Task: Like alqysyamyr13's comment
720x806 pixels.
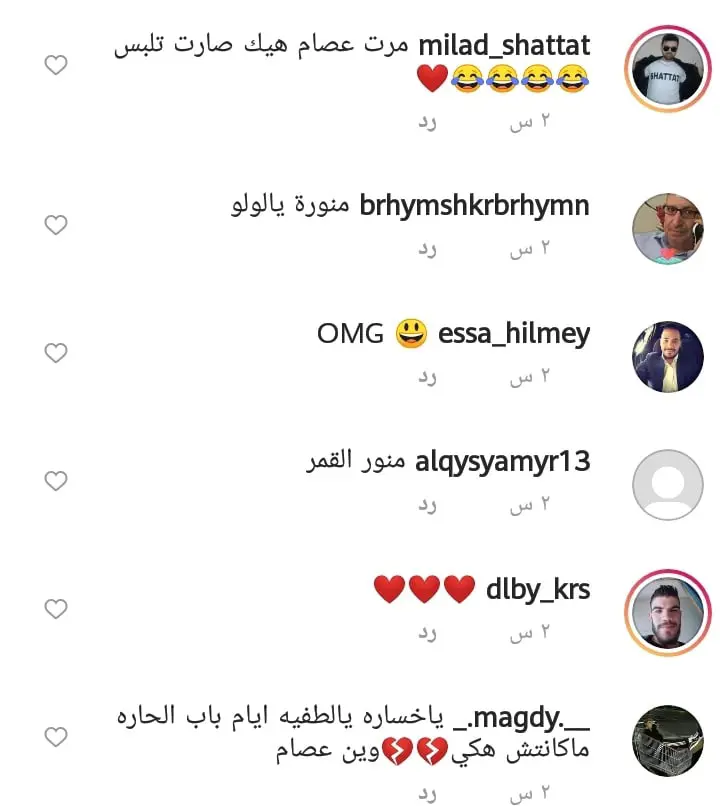Action: (56, 481)
